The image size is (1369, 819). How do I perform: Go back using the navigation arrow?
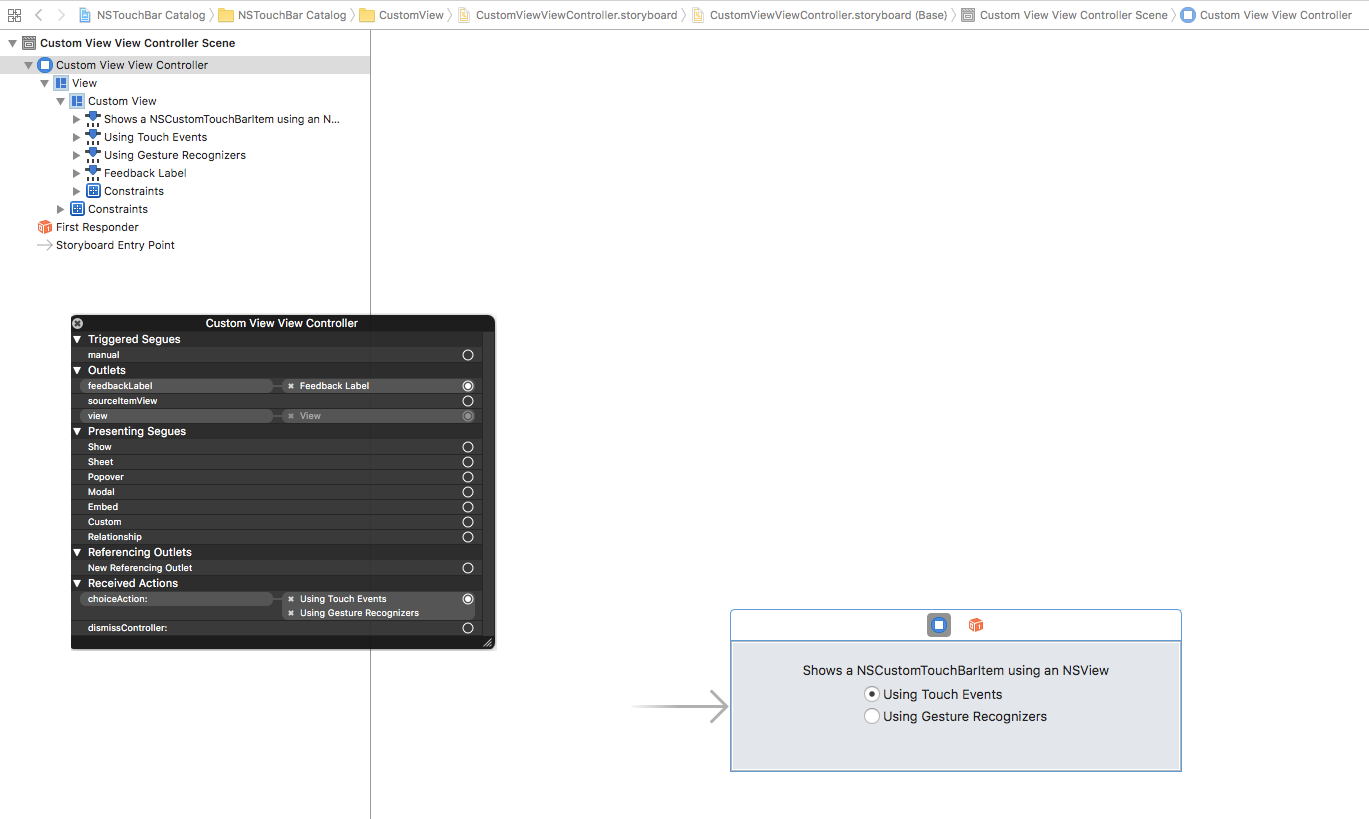click(38, 15)
